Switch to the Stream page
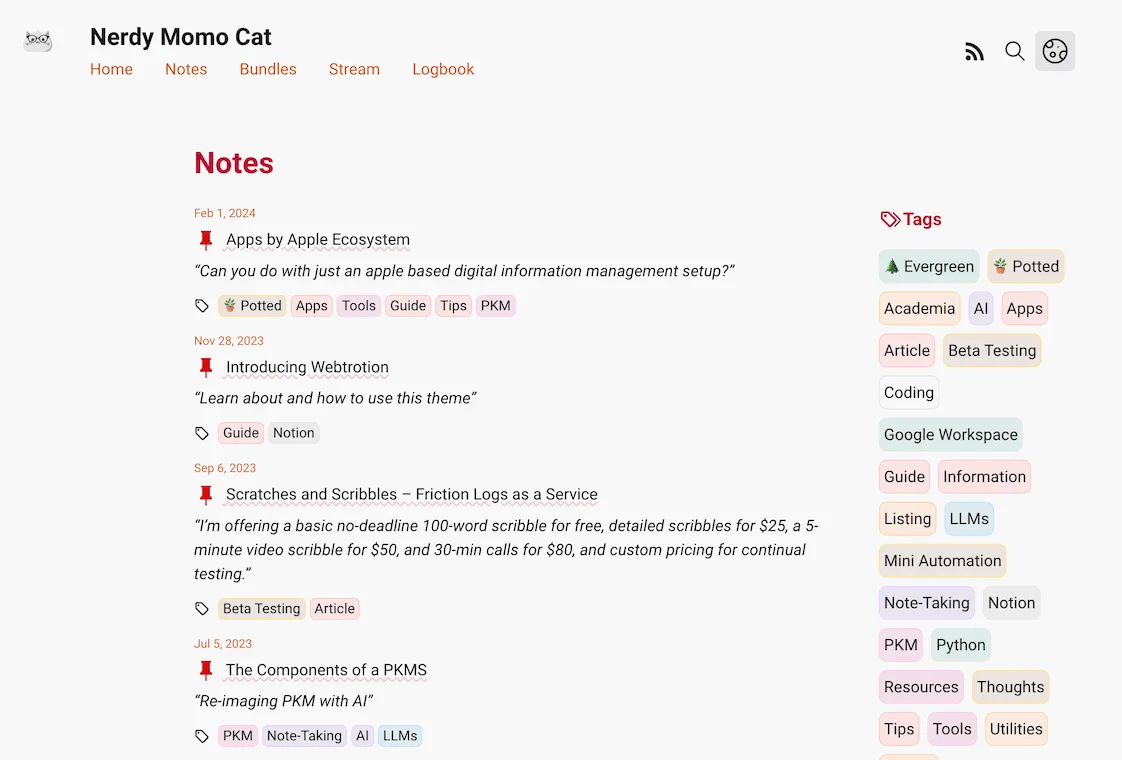1122x760 pixels. coord(354,69)
